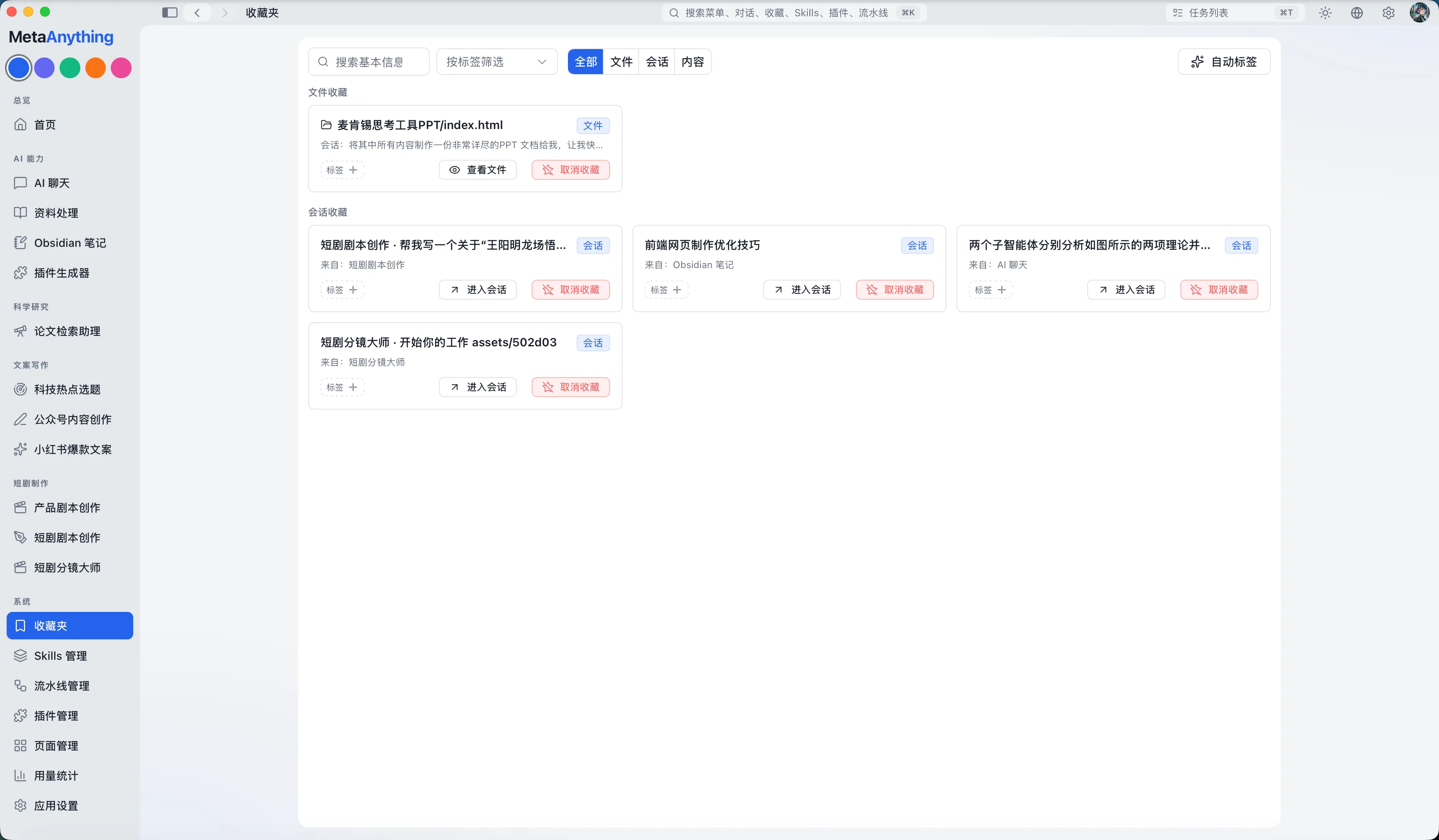Open 公众号内容创作 in the sidebar
This screenshot has width=1439, height=840.
(x=70, y=419)
